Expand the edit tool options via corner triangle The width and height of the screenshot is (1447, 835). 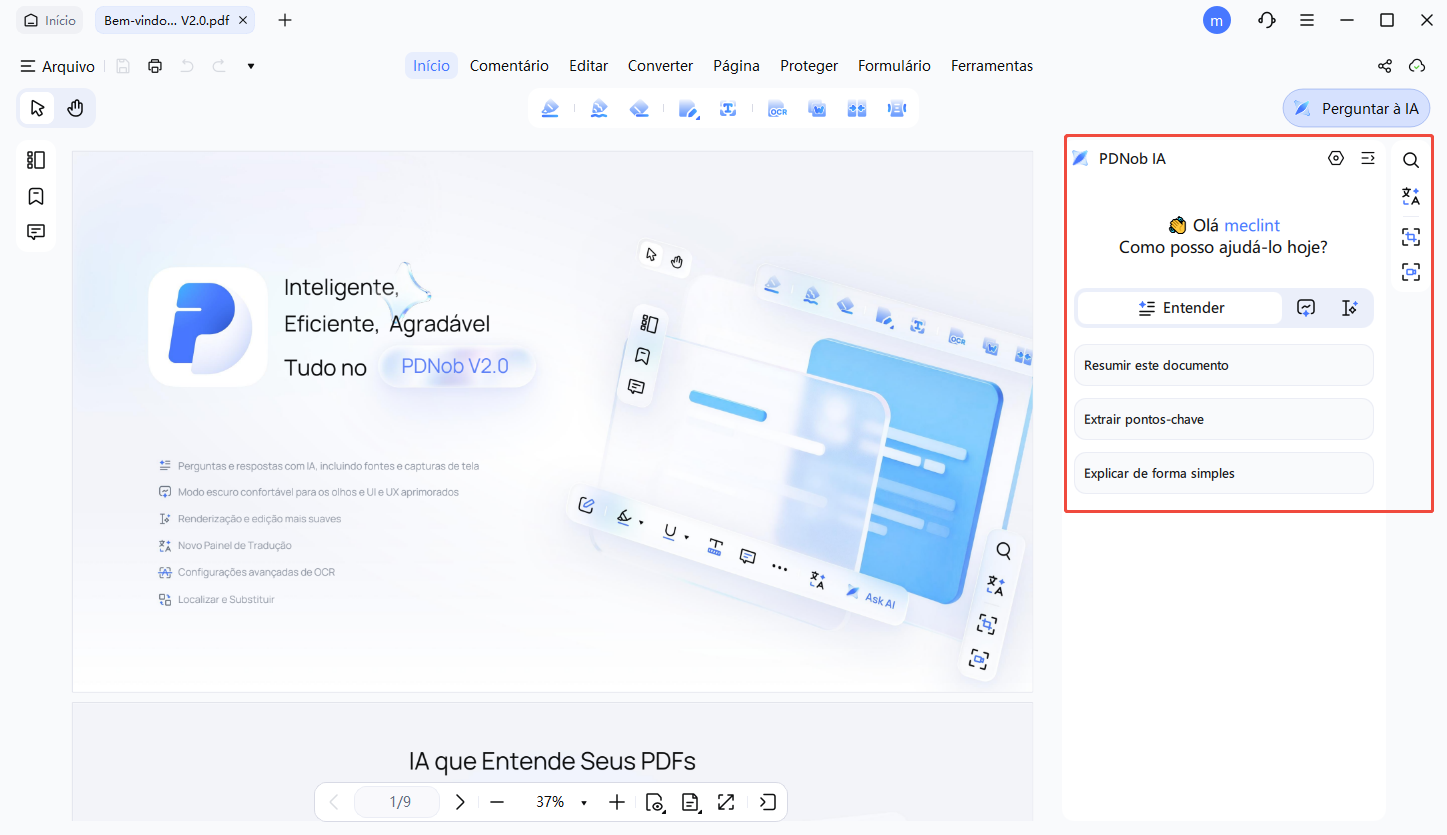click(x=697, y=116)
